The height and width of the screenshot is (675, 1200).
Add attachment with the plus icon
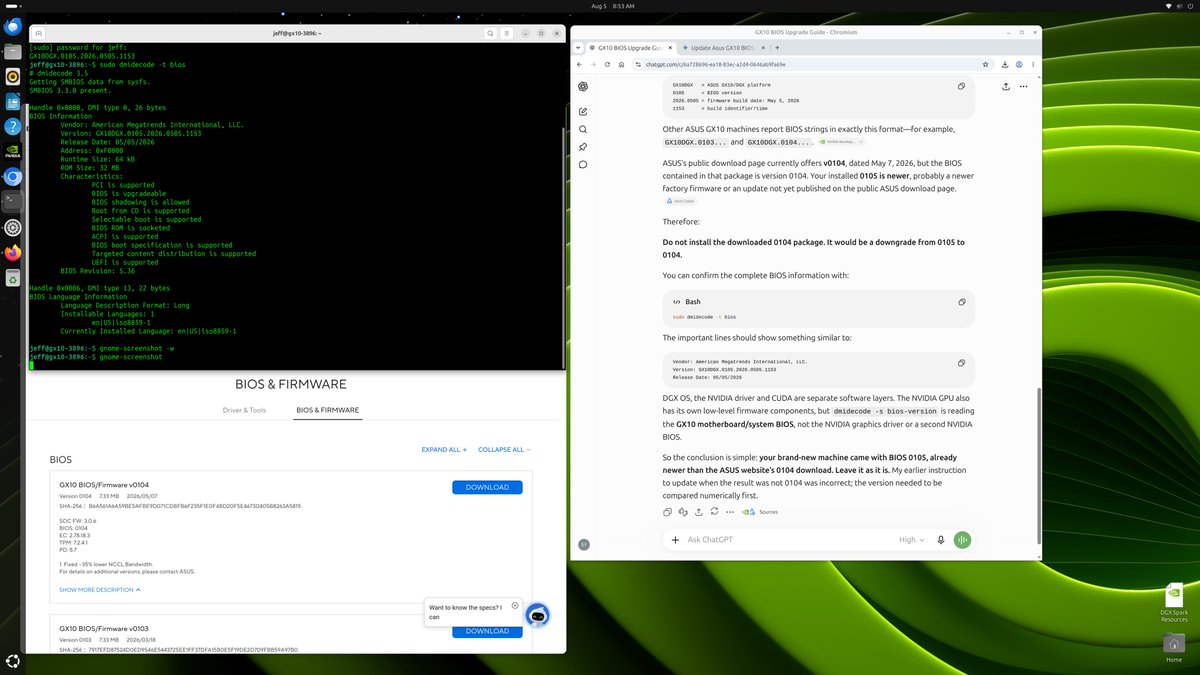(x=675, y=540)
